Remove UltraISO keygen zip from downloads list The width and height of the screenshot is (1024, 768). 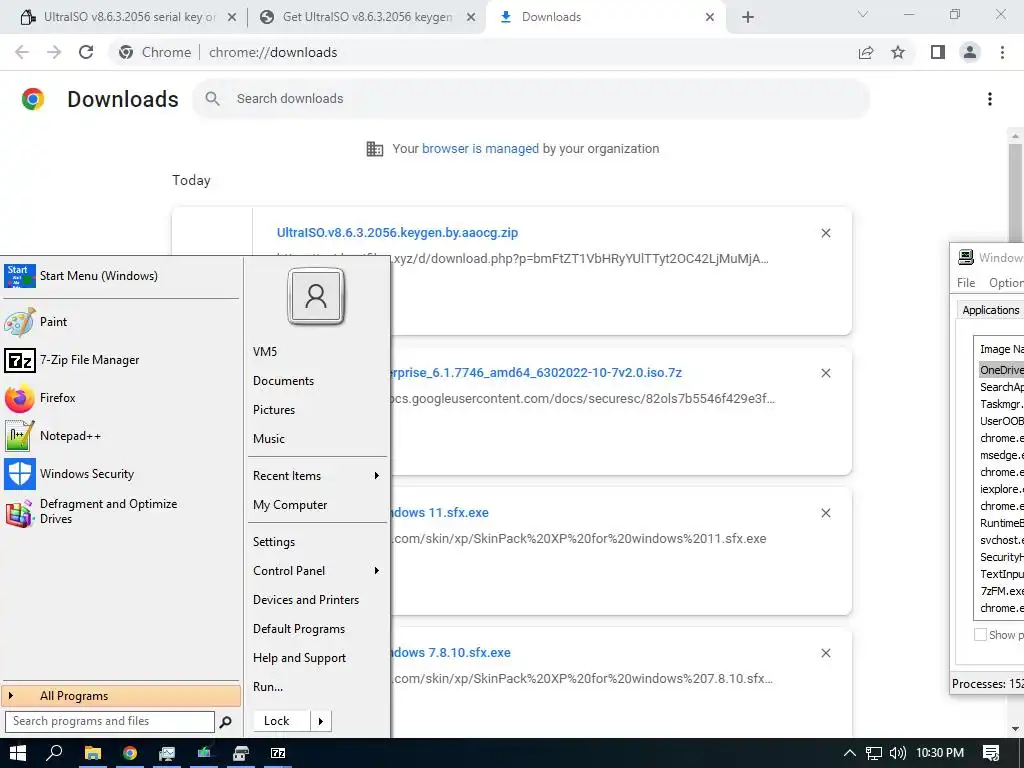click(x=826, y=233)
